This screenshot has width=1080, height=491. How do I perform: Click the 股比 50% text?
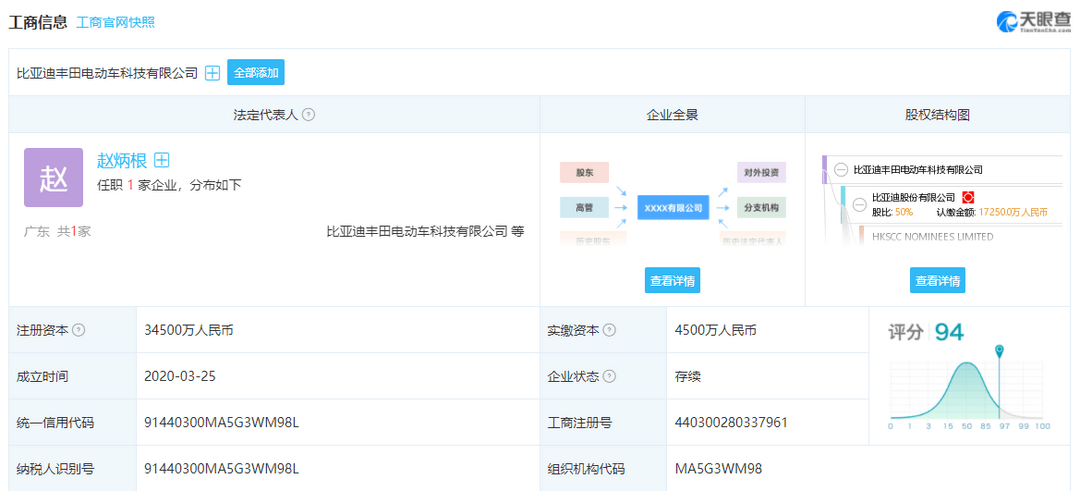pyautogui.click(x=892, y=213)
